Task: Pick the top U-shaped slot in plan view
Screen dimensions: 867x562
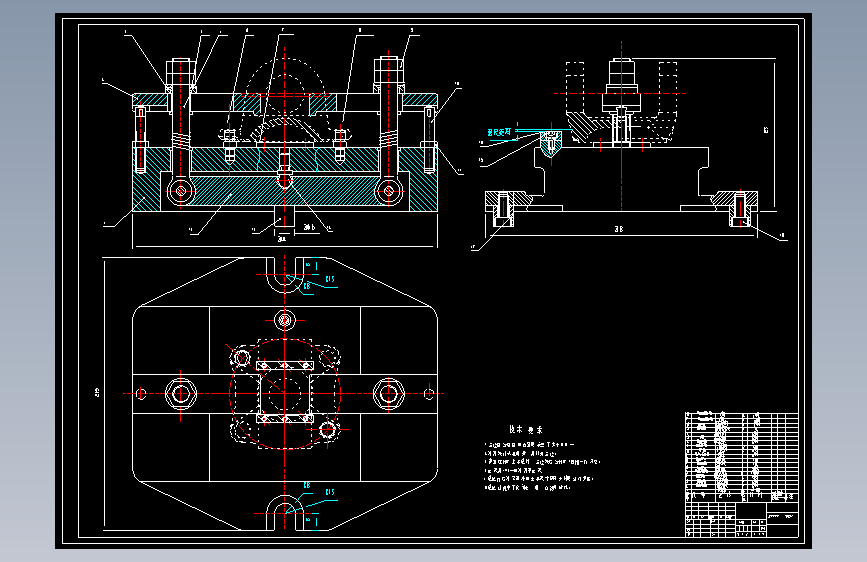Action: [285, 275]
